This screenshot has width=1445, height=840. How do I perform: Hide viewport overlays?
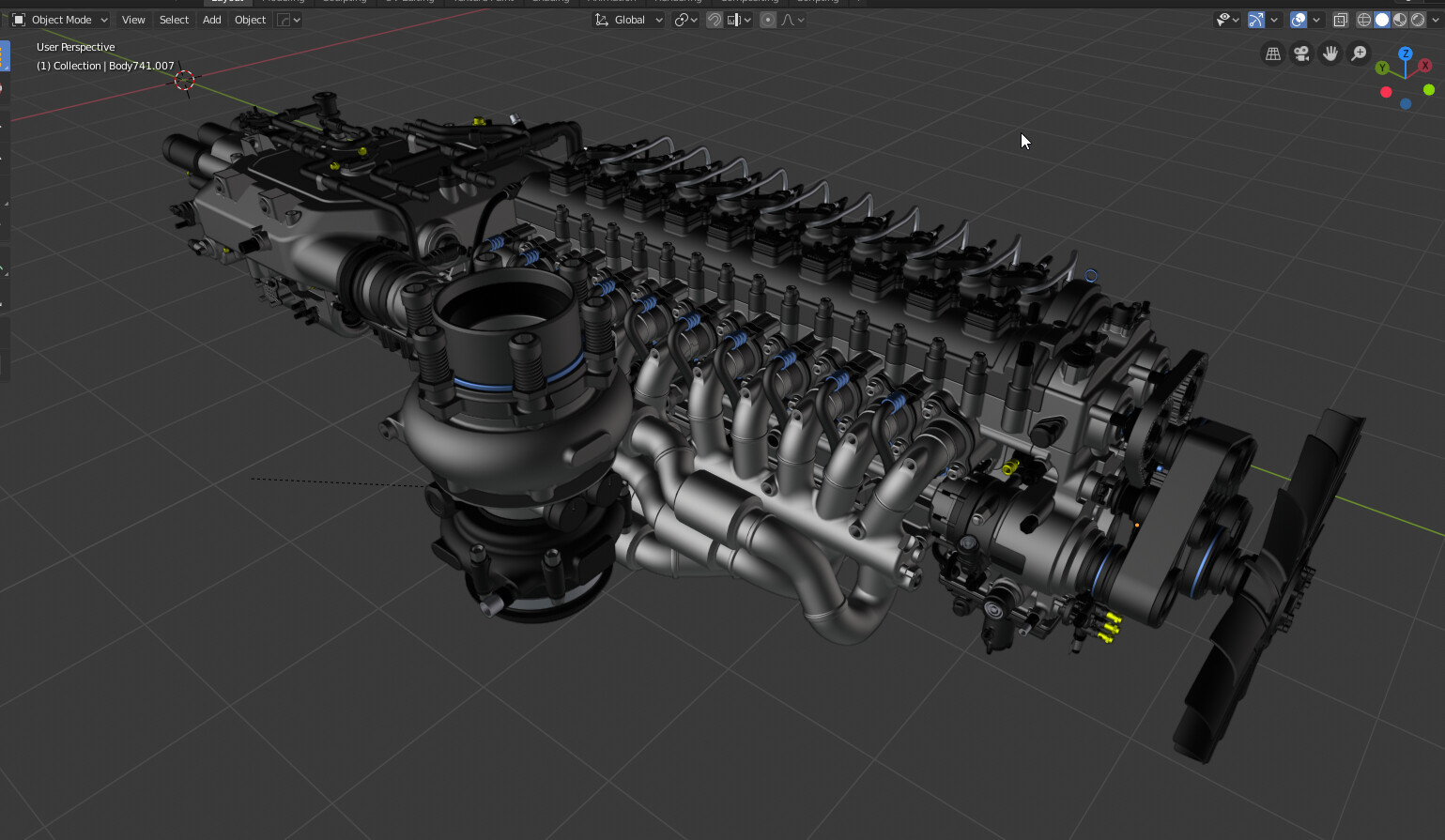click(1297, 19)
